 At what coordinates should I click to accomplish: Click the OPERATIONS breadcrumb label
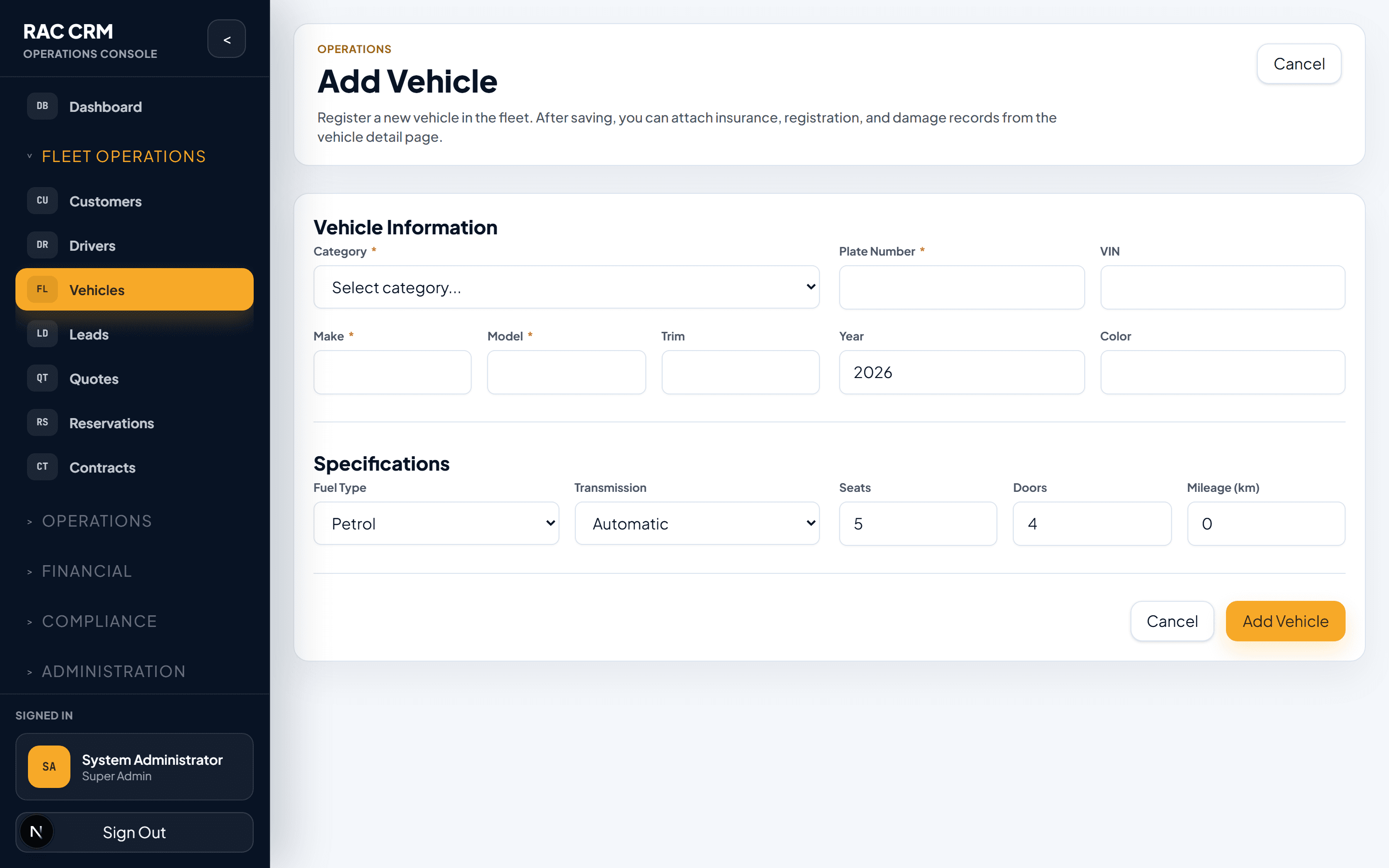[x=354, y=49]
